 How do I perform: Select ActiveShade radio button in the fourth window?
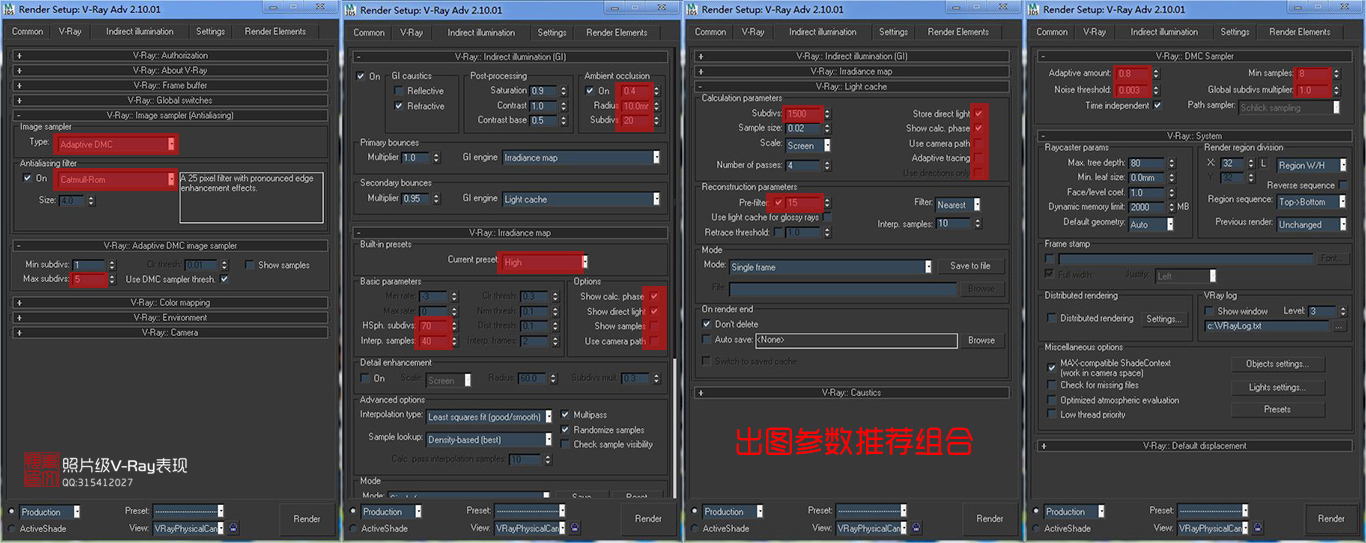(x=1036, y=528)
